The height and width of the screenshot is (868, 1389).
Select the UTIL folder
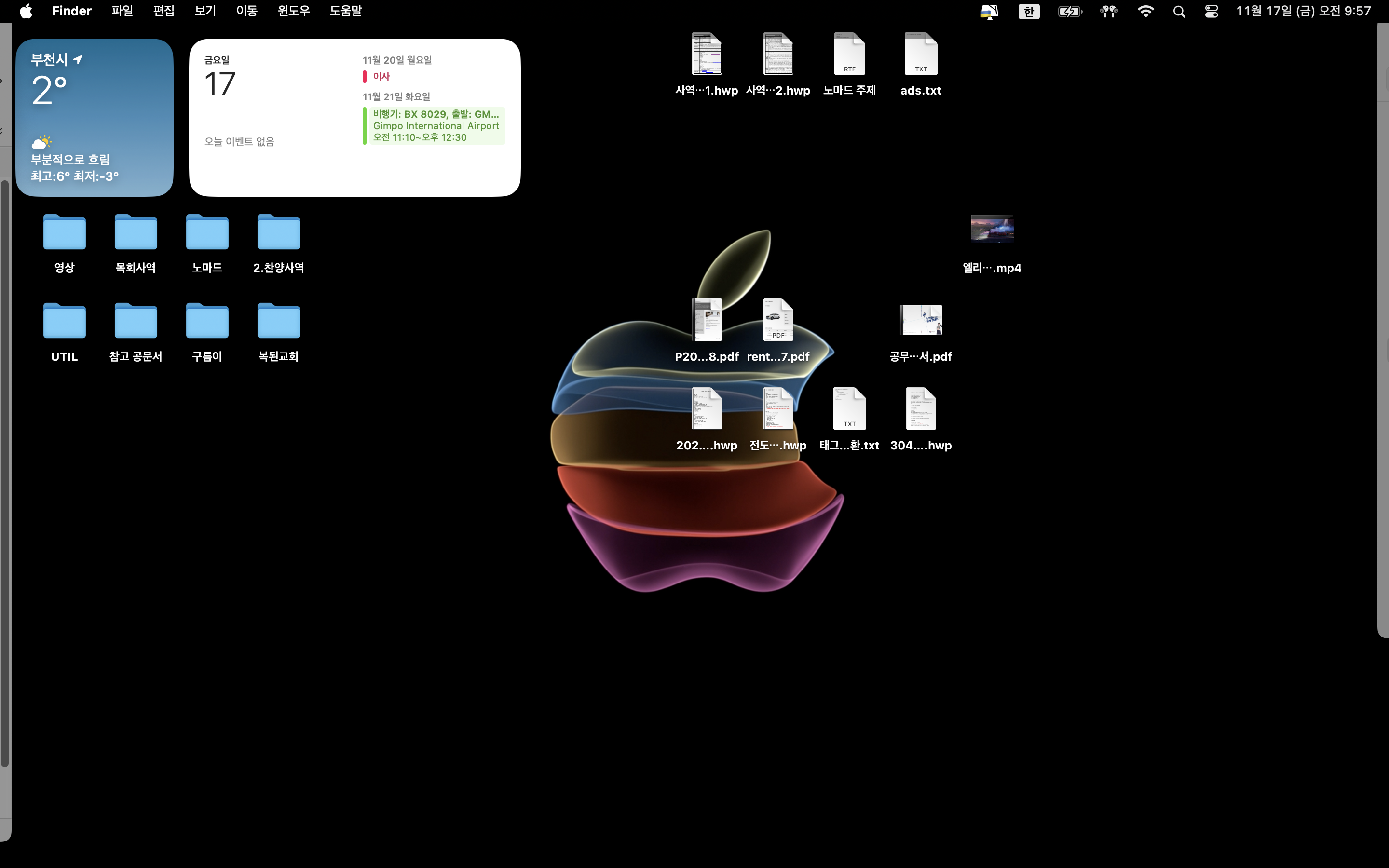[x=64, y=321]
